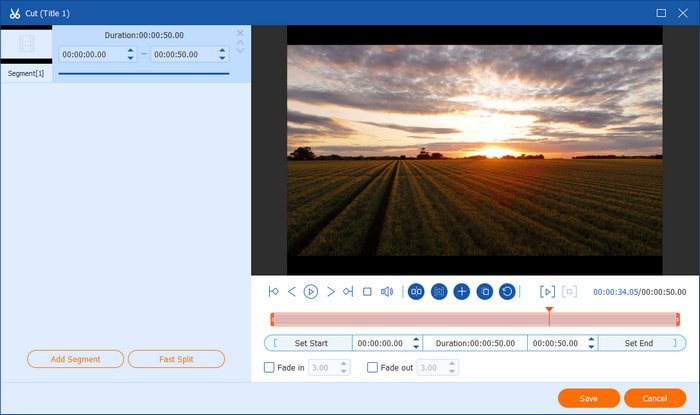
Task: Decrease the Segment[1] end time
Action: click(x=222, y=58)
